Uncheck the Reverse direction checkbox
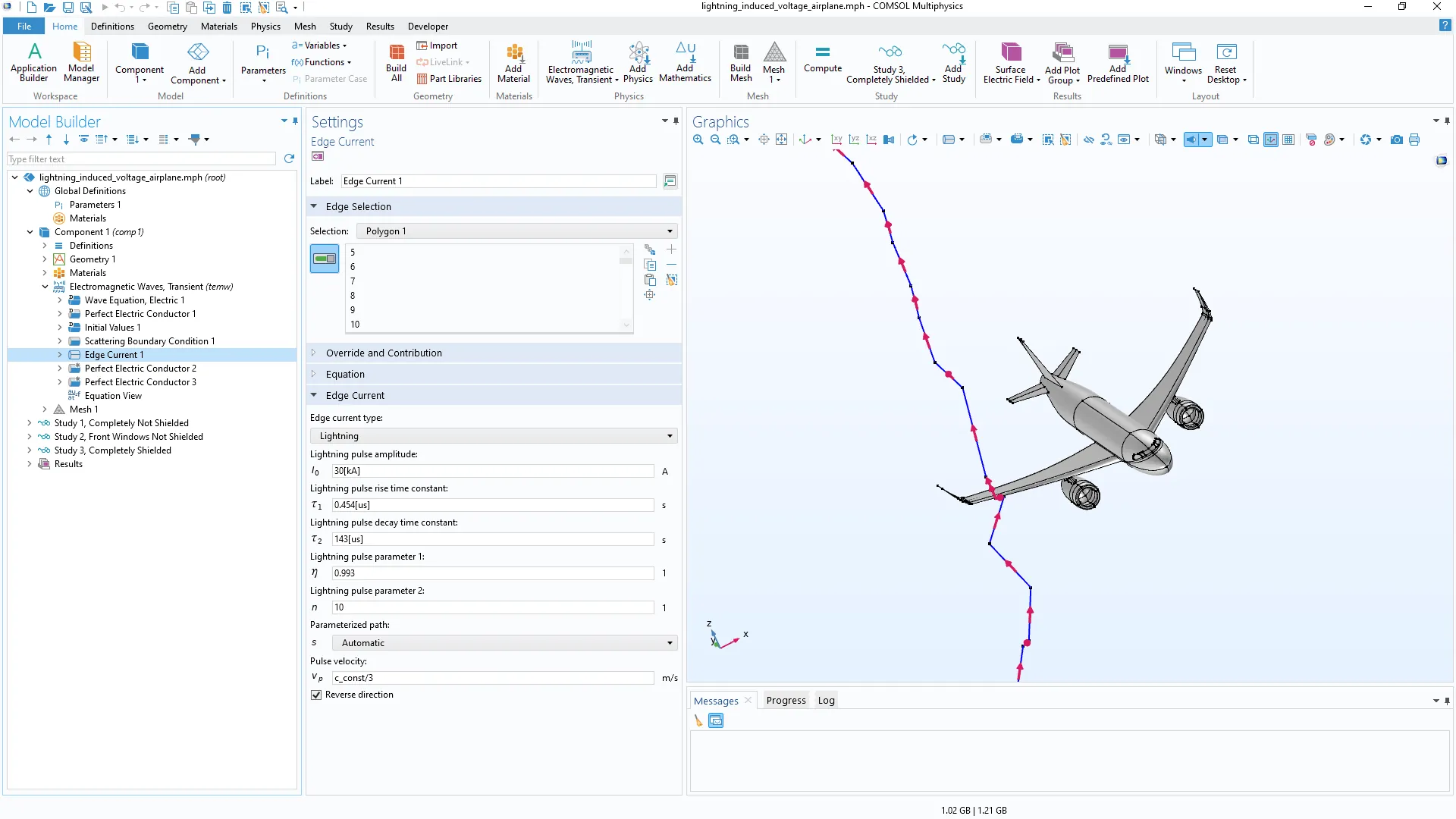Image resolution: width=1456 pixels, height=819 pixels. [316, 695]
